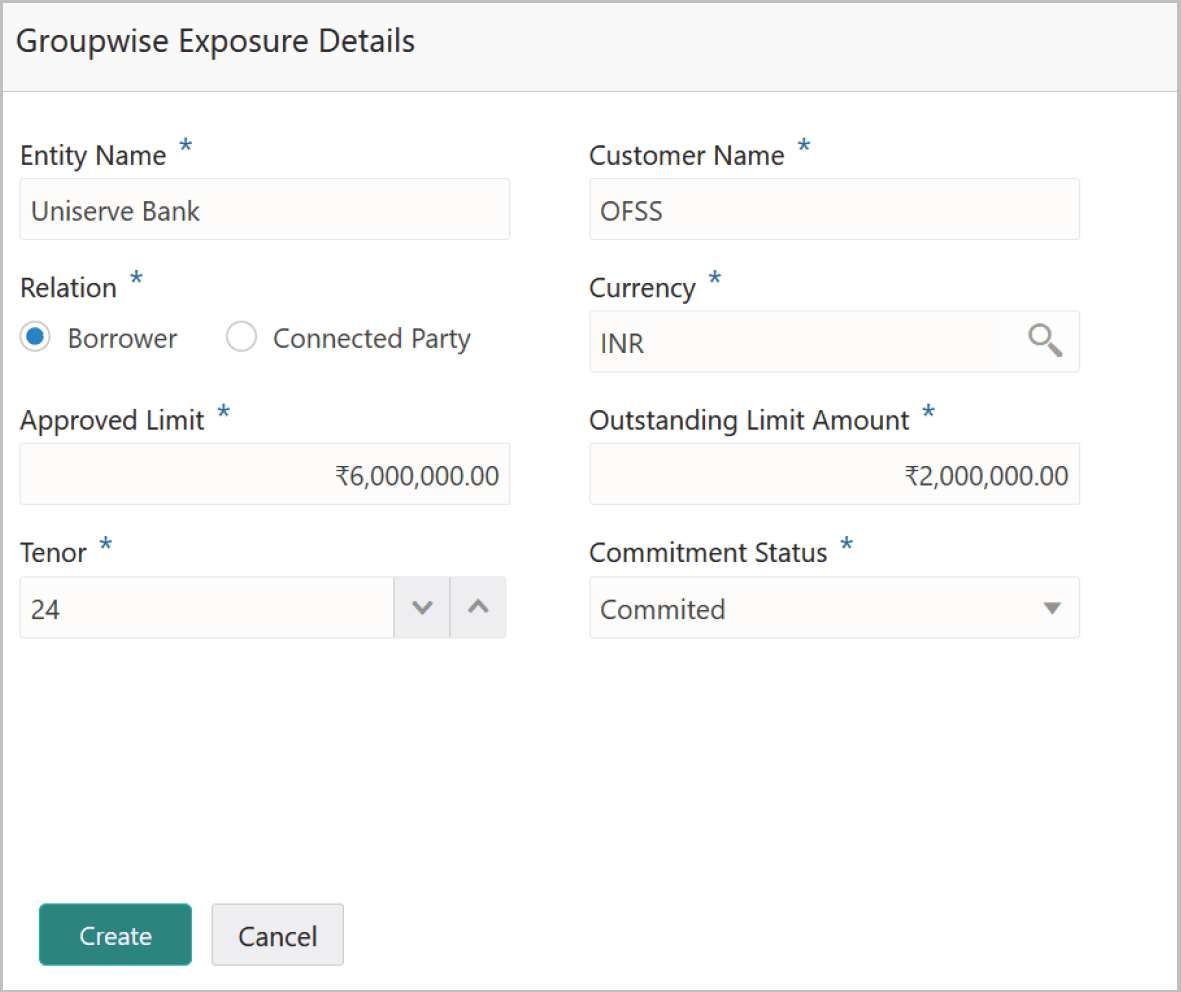Click the Tenor label text
This screenshot has height=992, width=1181.
[53, 553]
